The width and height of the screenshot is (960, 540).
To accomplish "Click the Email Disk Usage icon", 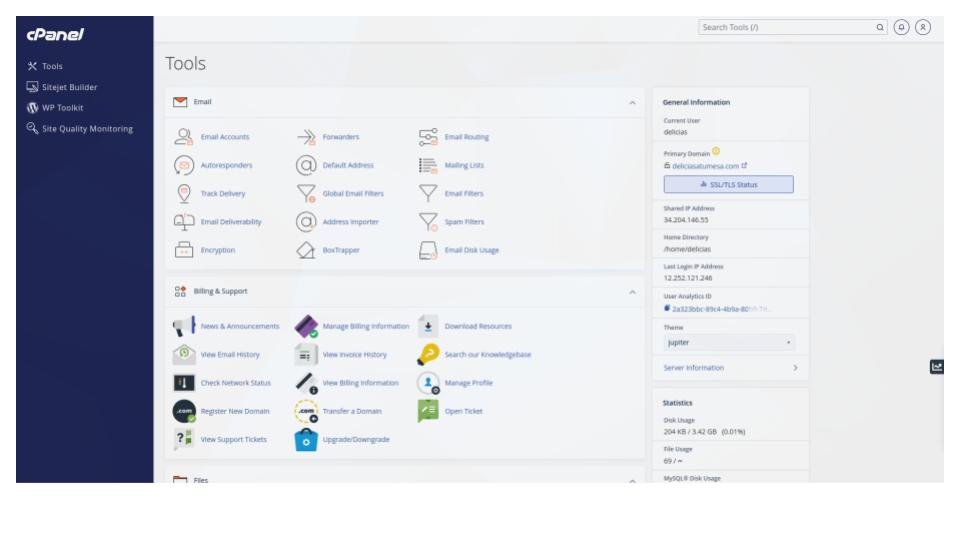I will pyautogui.click(x=428, y=250).
